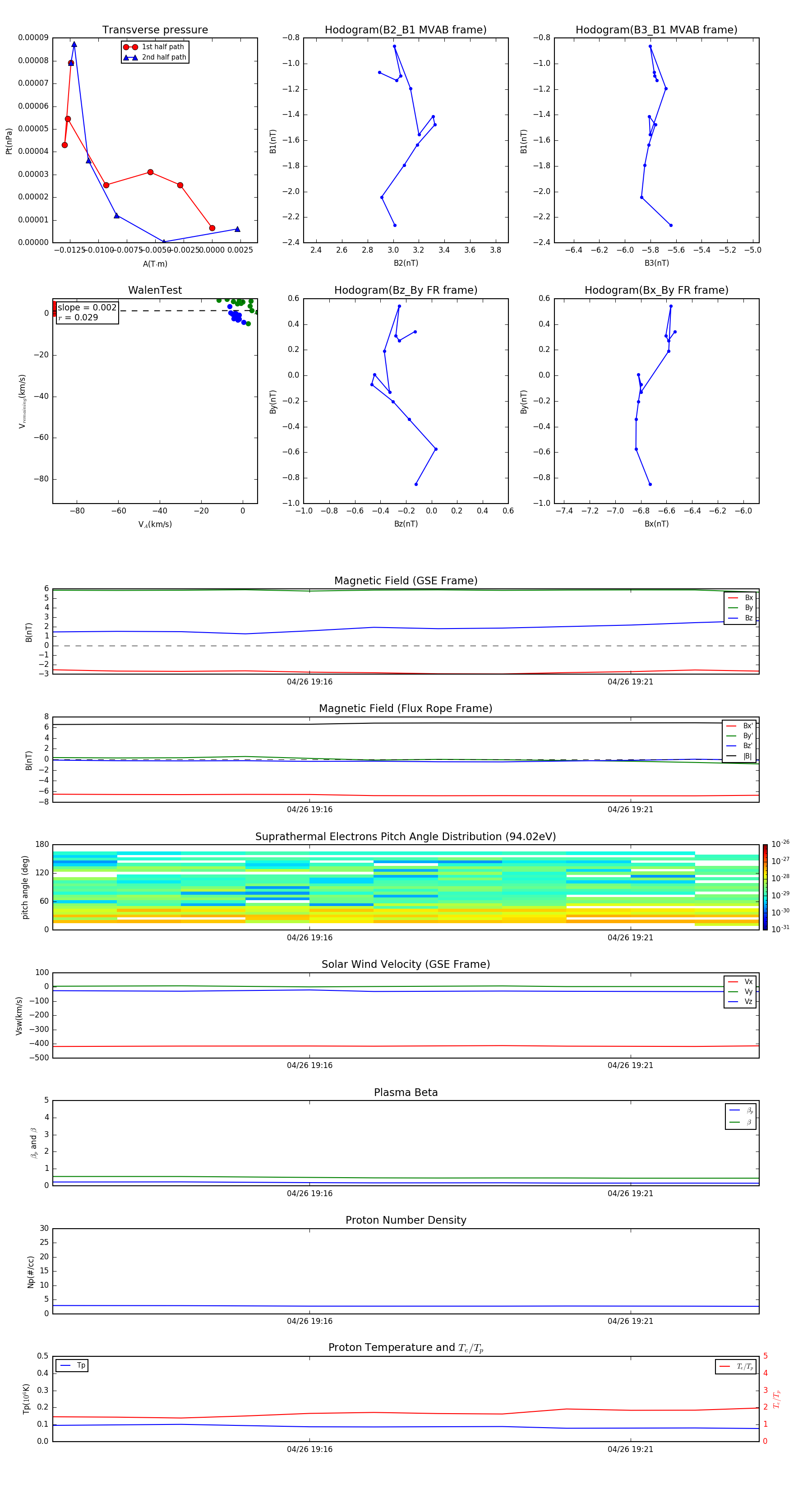Click the 'Plasma Beta' title
Screen dimensions: 812x1489
point(406,1092)
